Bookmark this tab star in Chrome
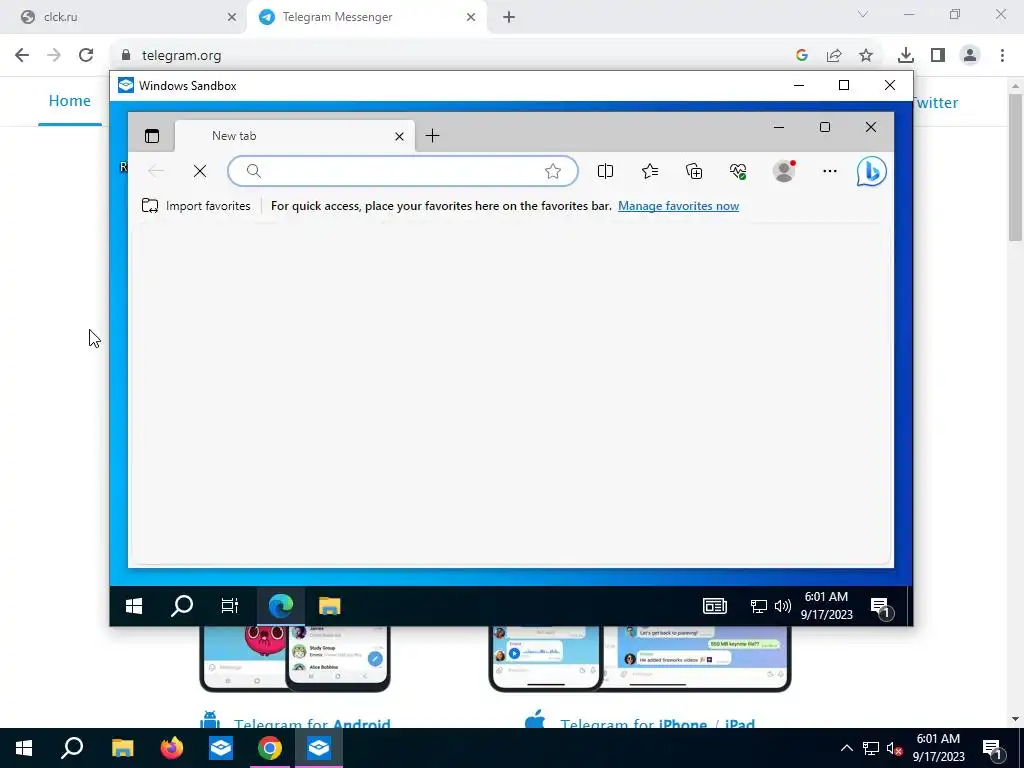Screen dimensions: 1024x768 [866, 55]
